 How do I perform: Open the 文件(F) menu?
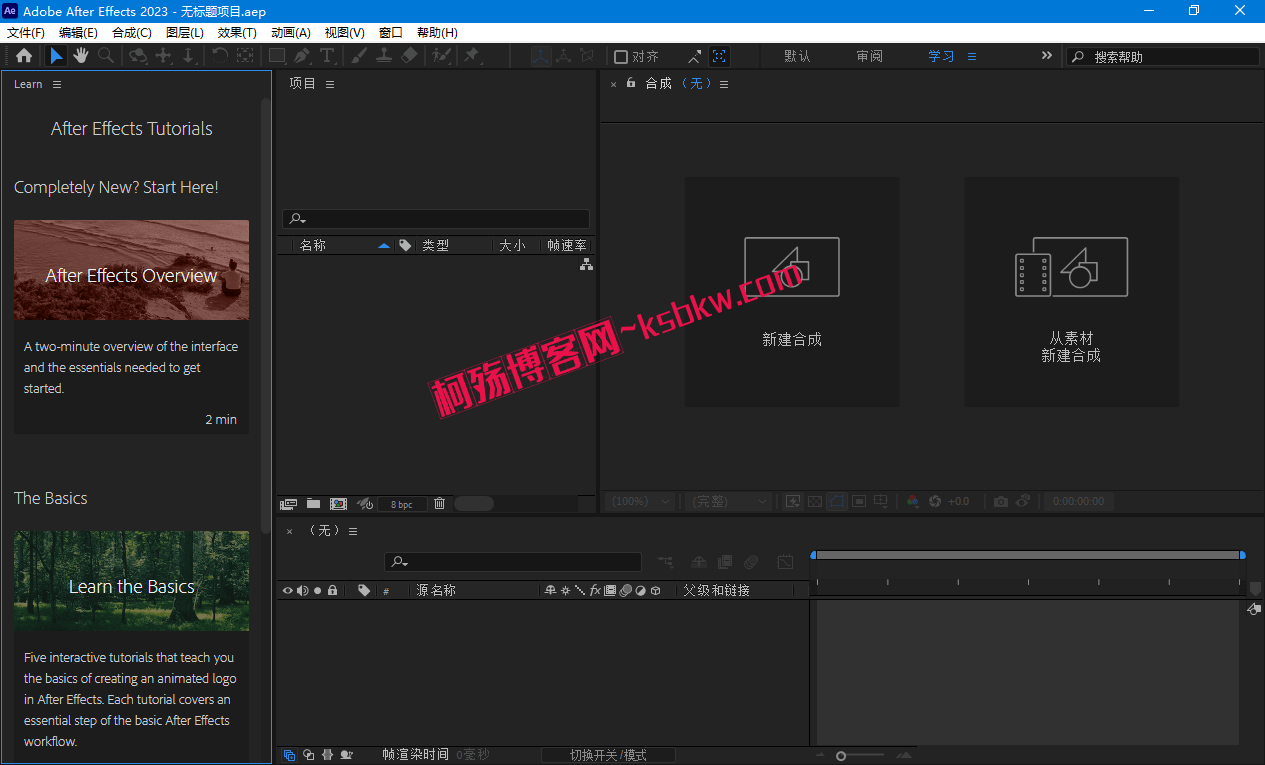26,33
